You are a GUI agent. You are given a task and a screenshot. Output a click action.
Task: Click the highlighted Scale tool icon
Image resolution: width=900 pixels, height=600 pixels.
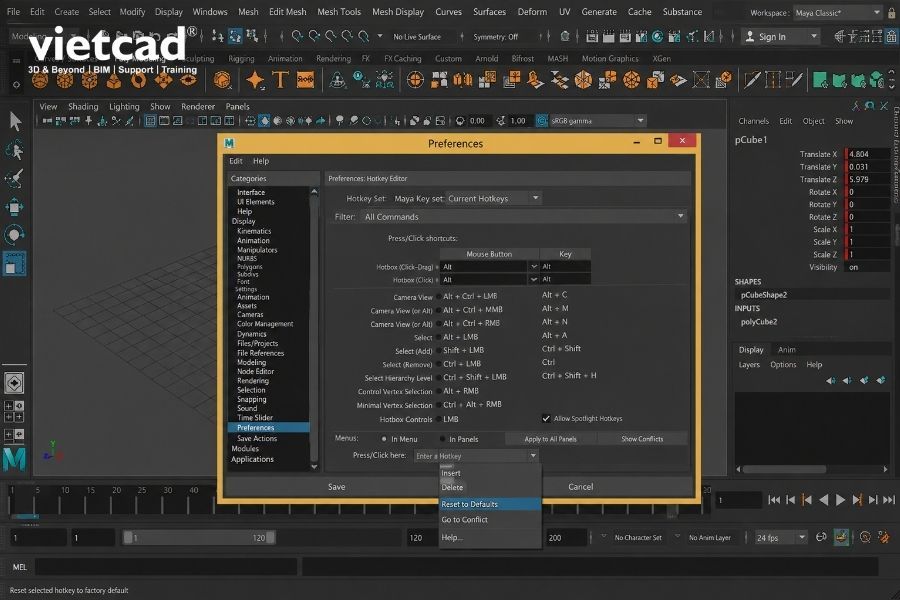point(14,264)
